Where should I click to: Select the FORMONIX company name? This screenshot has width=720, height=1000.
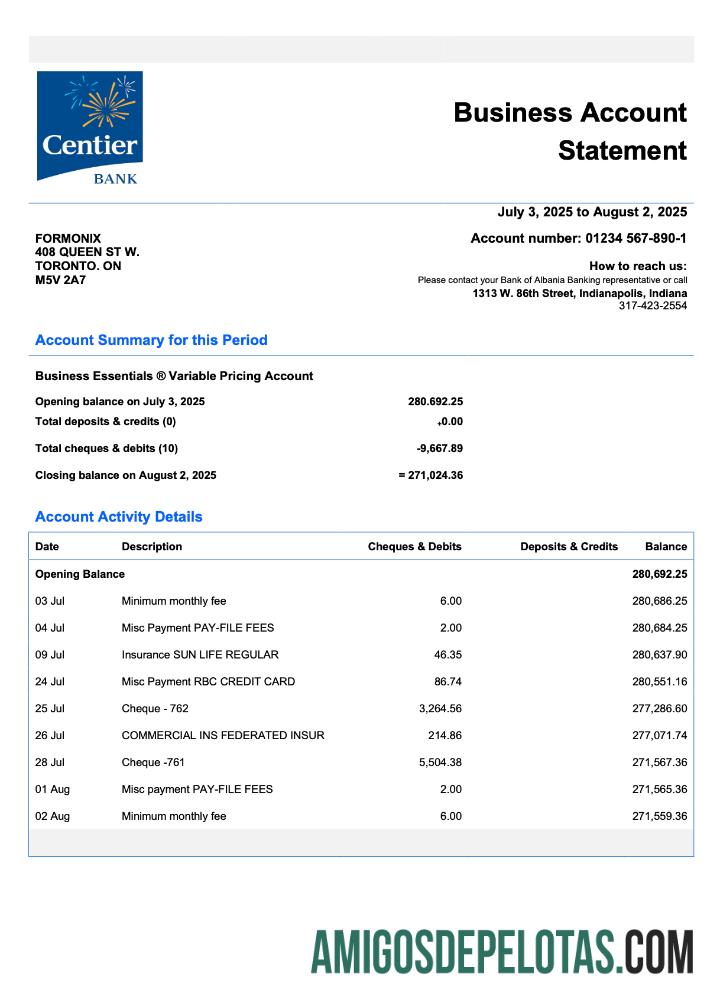click(68, 238)
